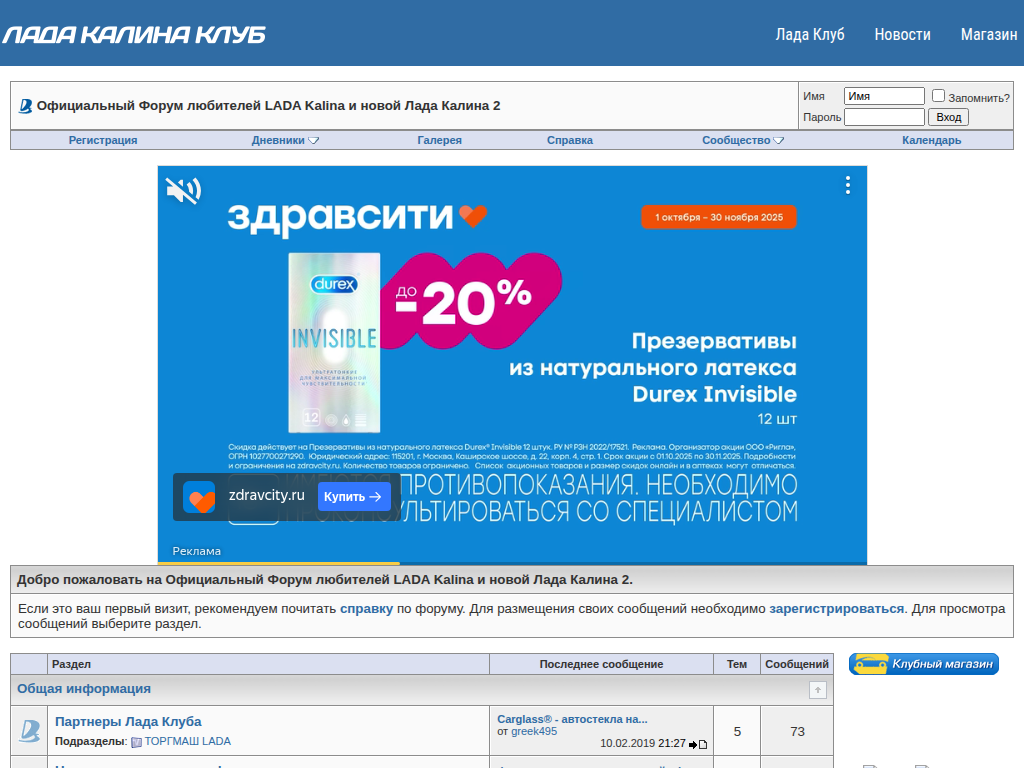Viewport: 1024px width, 768px height.
Task: Open the Клубный магазин car banner
Action: coord(923,664)
